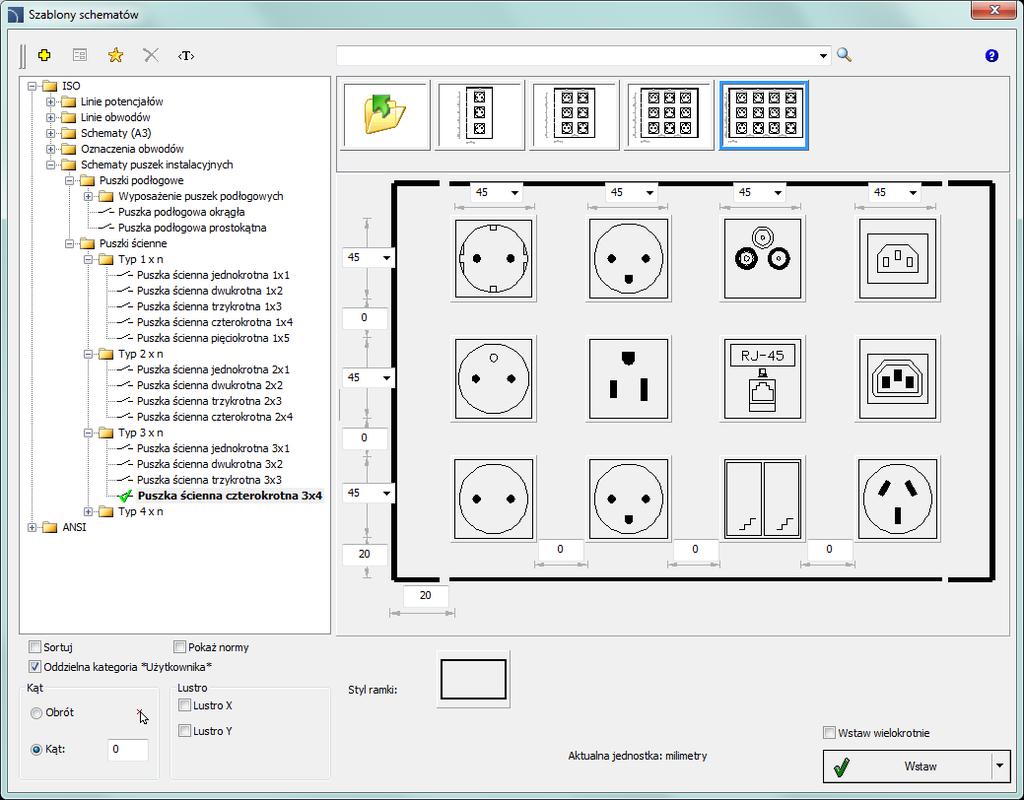Viewport: 1024px width, 800px height.
Task: Open first column width 45 dropdown
Action: (x=515, y=193)
